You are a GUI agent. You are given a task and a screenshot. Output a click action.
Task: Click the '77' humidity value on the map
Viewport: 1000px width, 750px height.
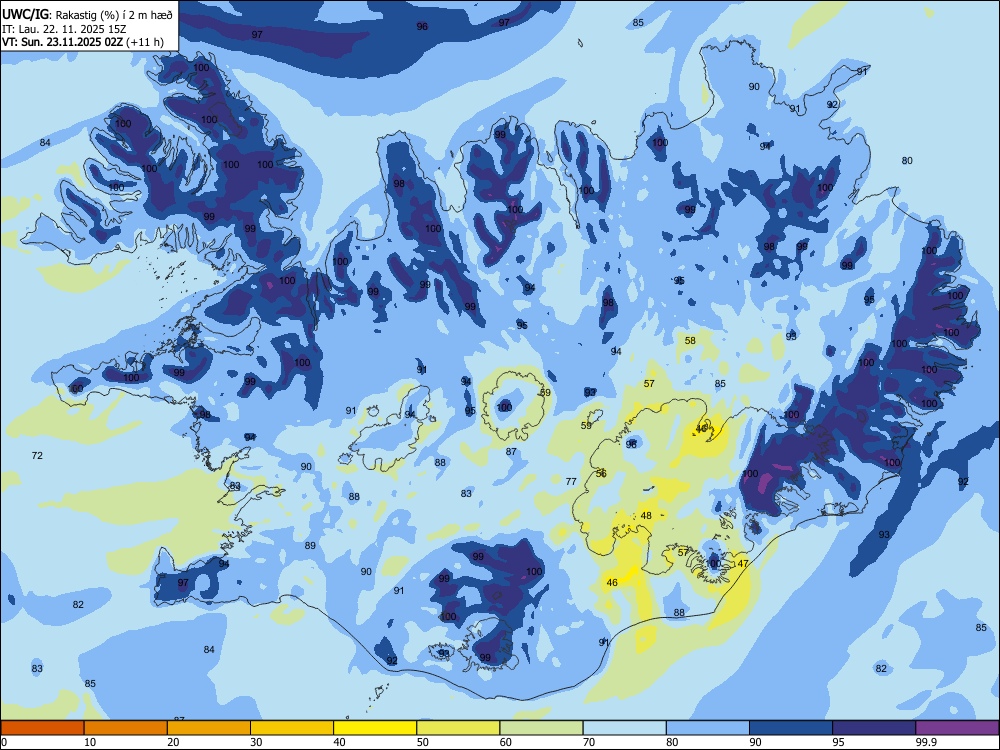571,482
